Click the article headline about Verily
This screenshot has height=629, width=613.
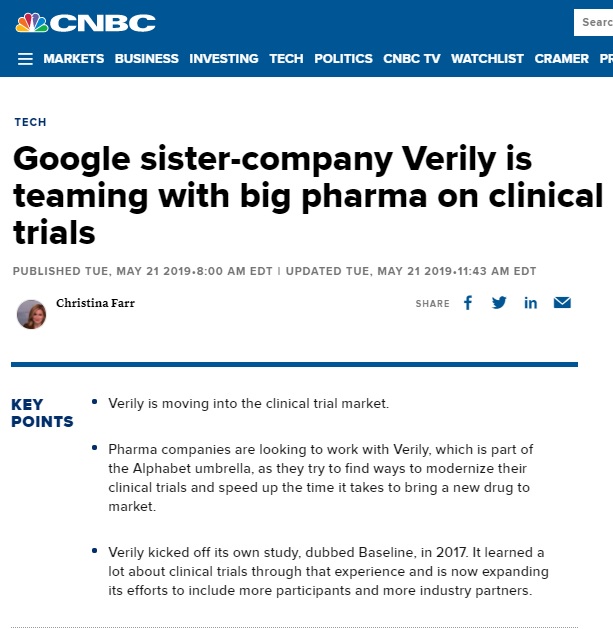[308, 195]
